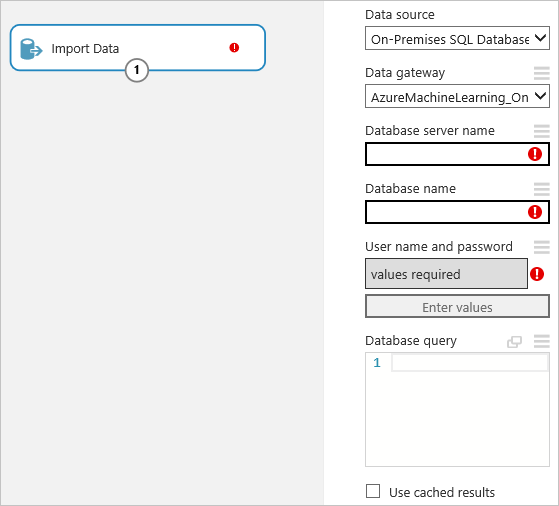Click the Import Data database icon

coord(31,49)
